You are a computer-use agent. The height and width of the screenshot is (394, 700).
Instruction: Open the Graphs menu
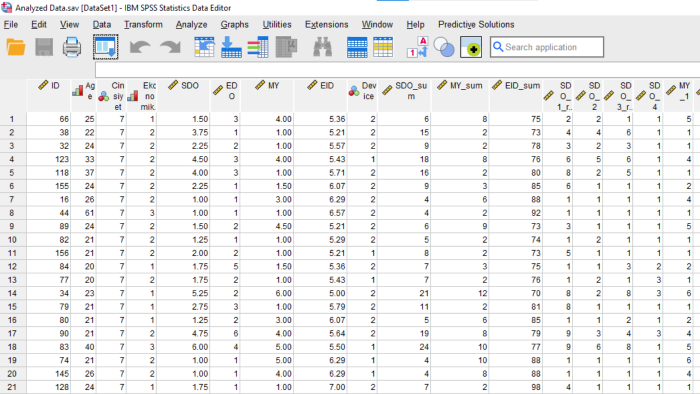pyautogui.click(x=234, y=25)
